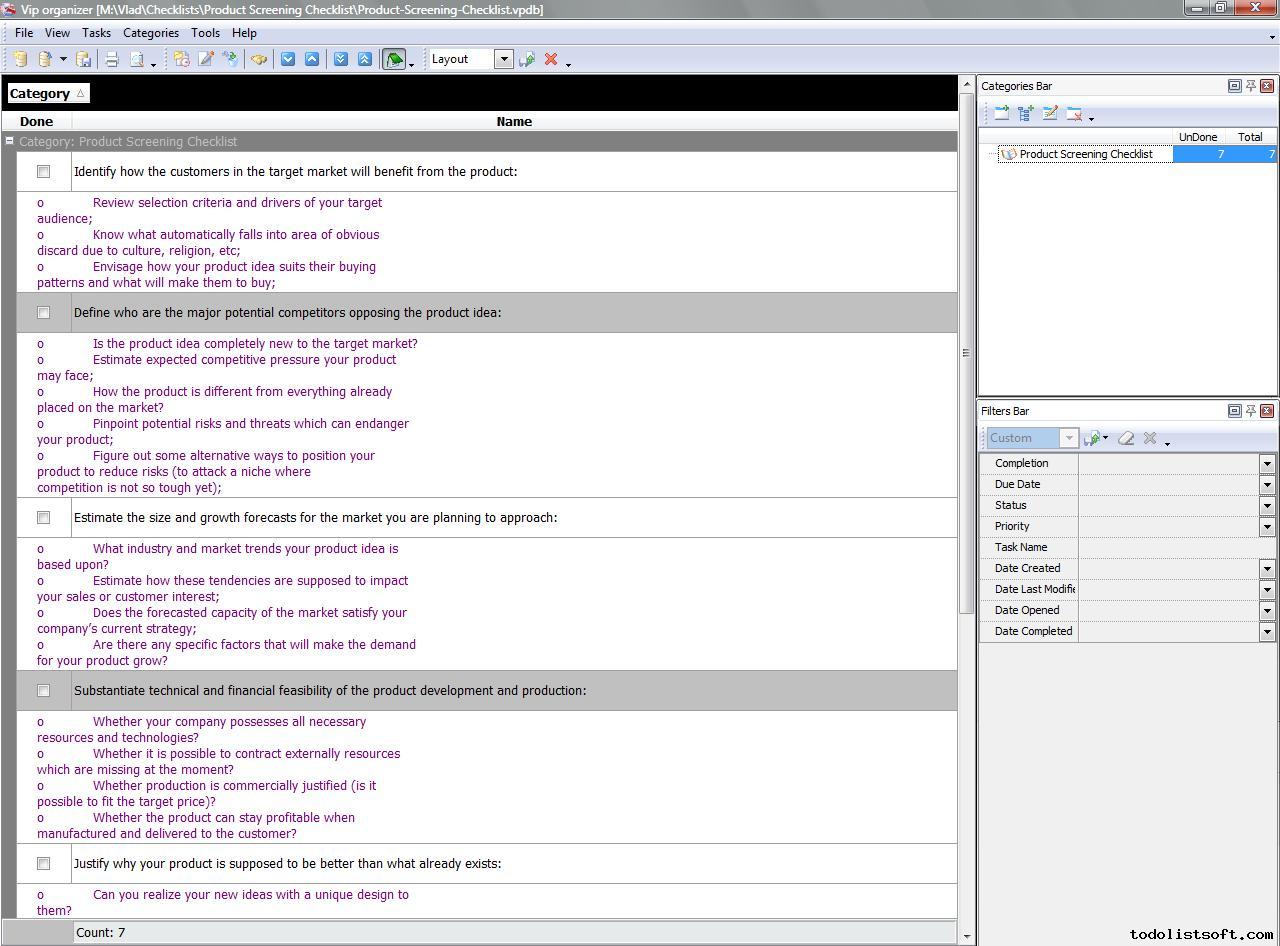The width and height of the screenshot is (1280, 946).
Task: Add subcategory using Categories Bar tree icon
Action: (1025, 114)
